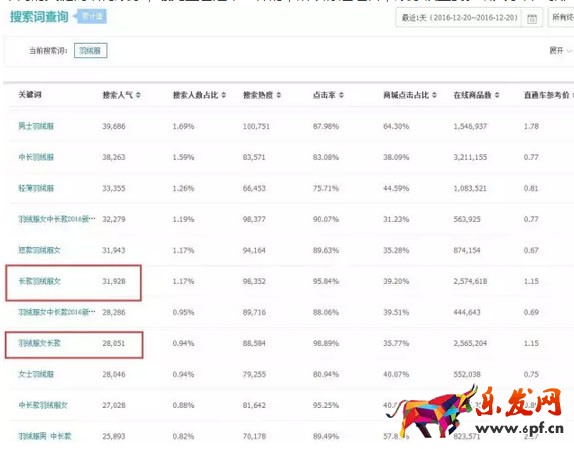
Task: Open the calendar date picker icon
Action: pos(532,18)
